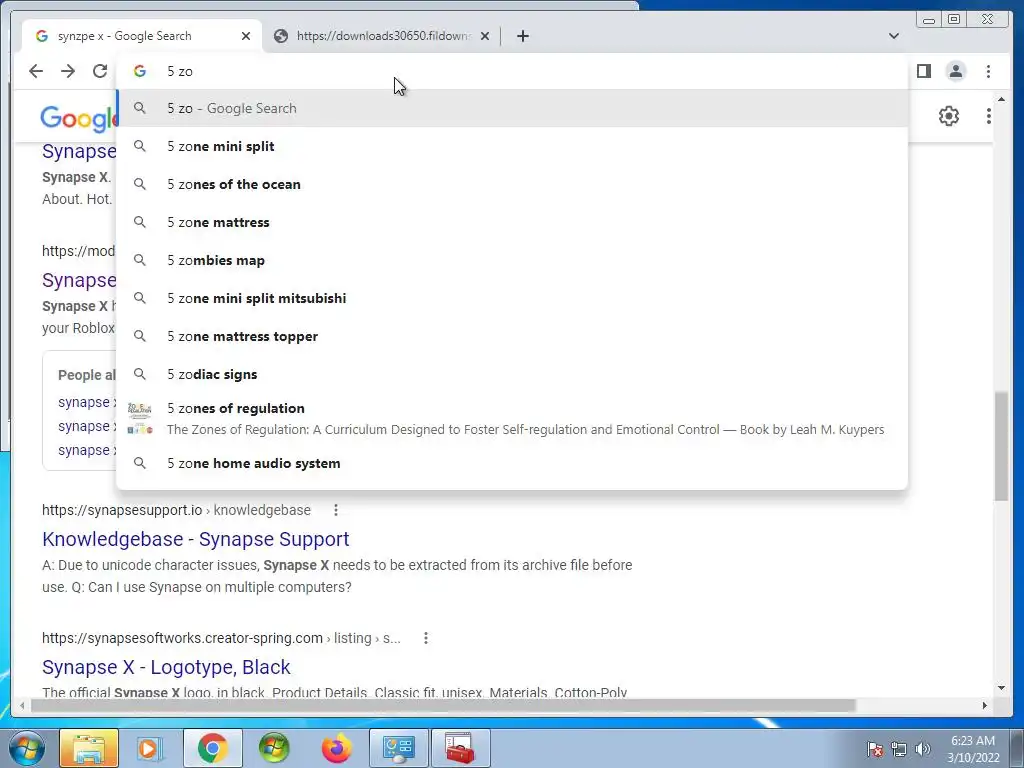Select the '5 zo - Google Search' suggestion
The image size is (1024, 768).
coord(512,108)
